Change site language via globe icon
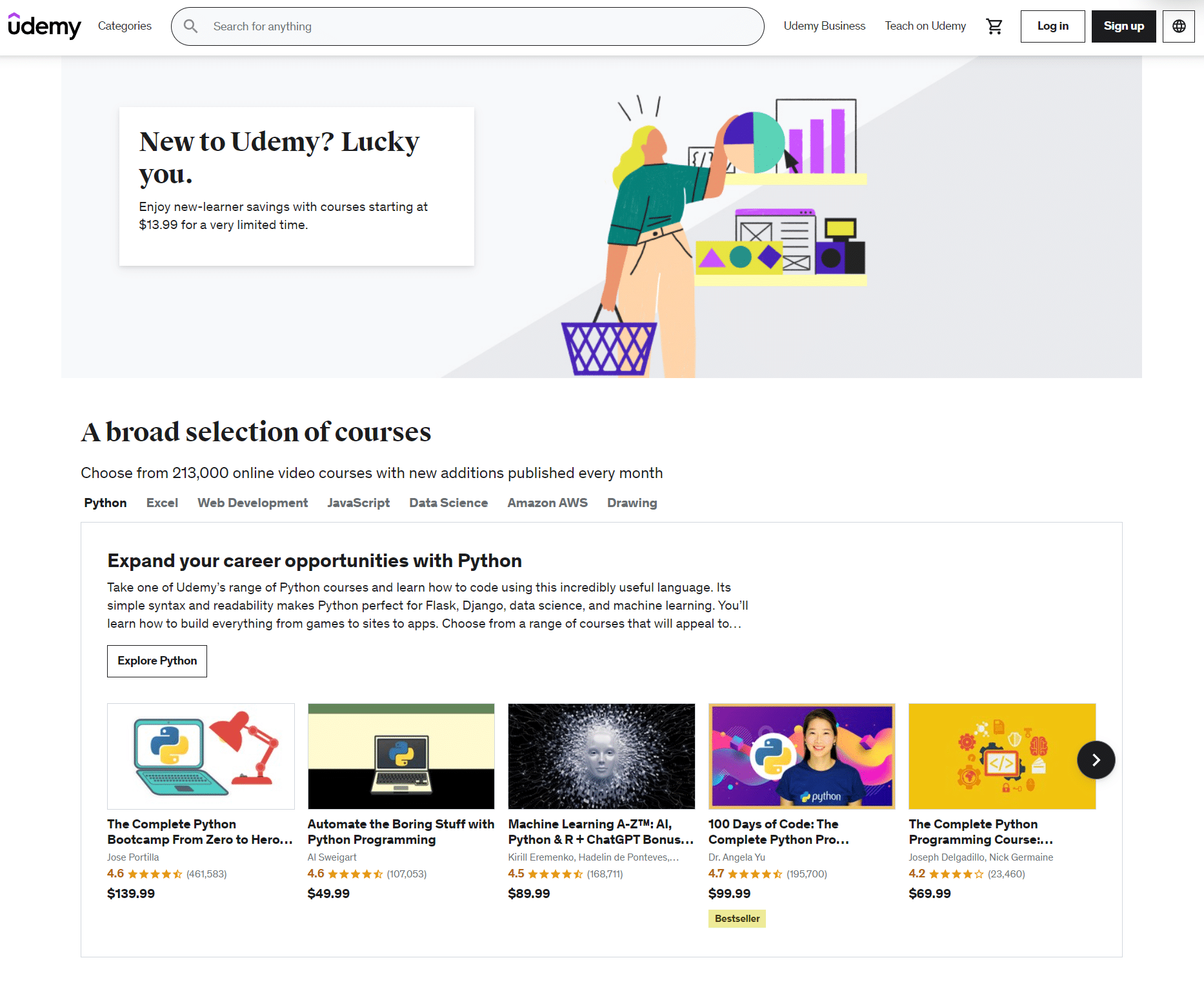1204x989 pixels. 1179,26
